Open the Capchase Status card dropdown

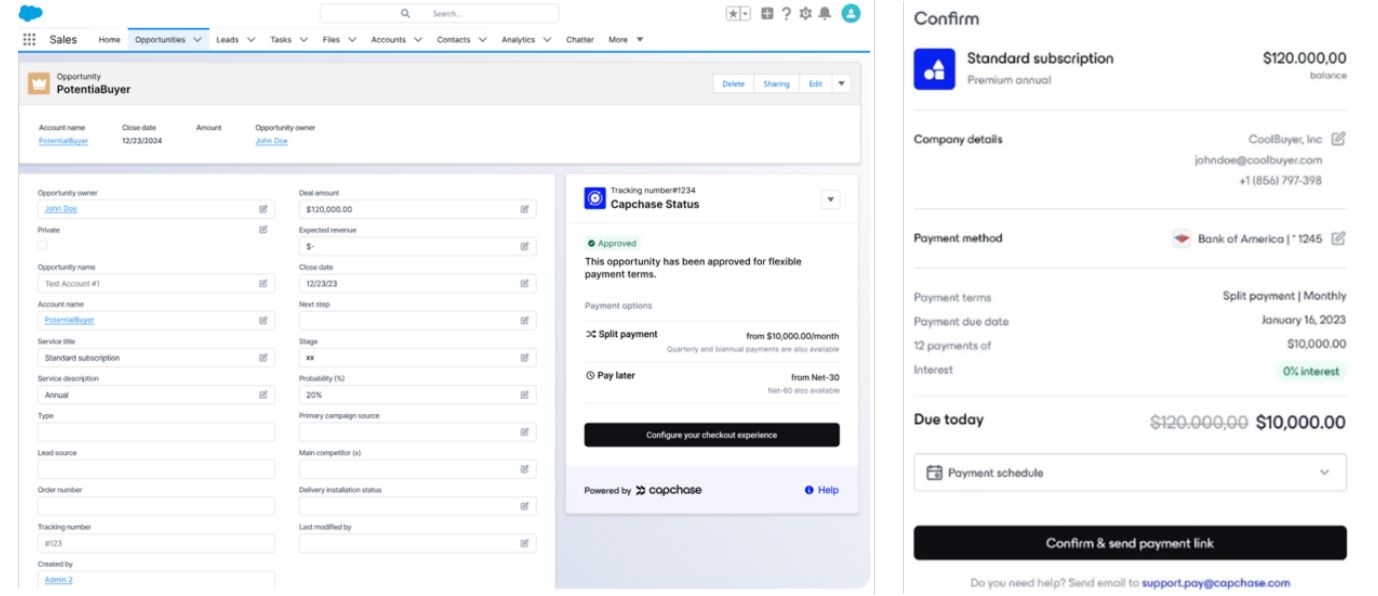point(830,199)
